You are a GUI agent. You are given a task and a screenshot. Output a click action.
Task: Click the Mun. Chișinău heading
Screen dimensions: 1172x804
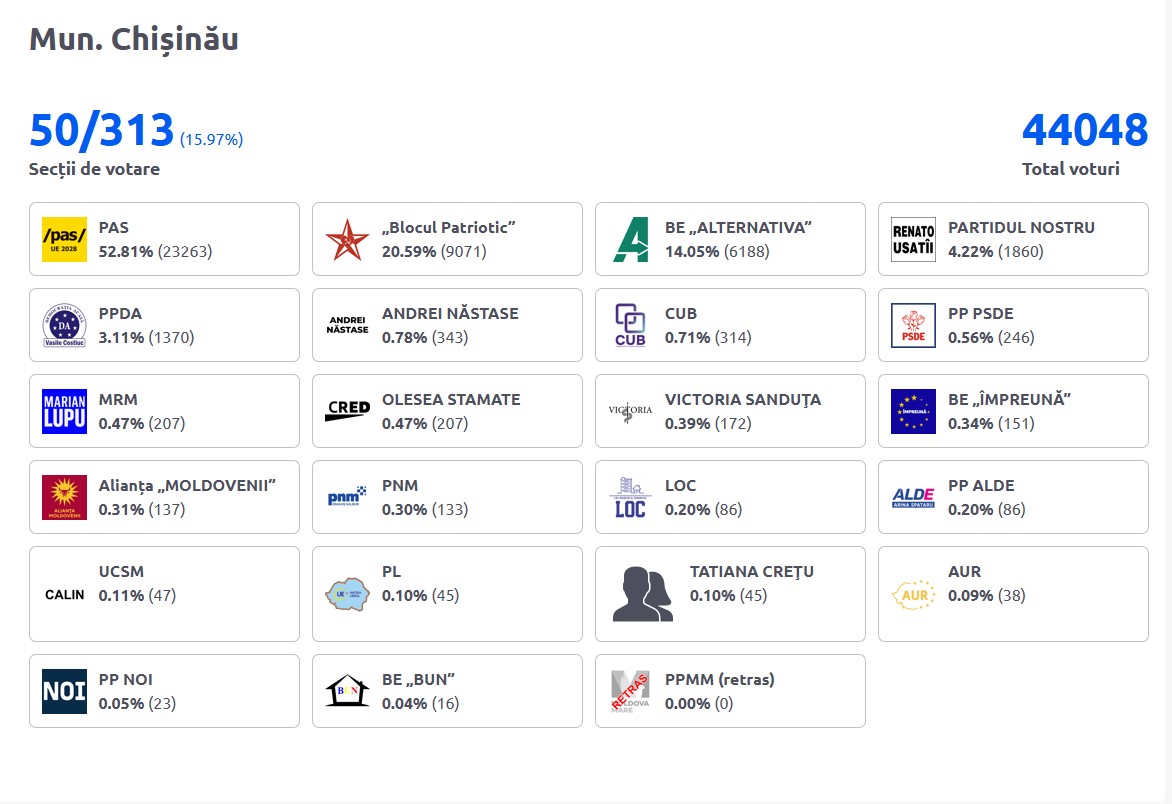coord(134,40)
